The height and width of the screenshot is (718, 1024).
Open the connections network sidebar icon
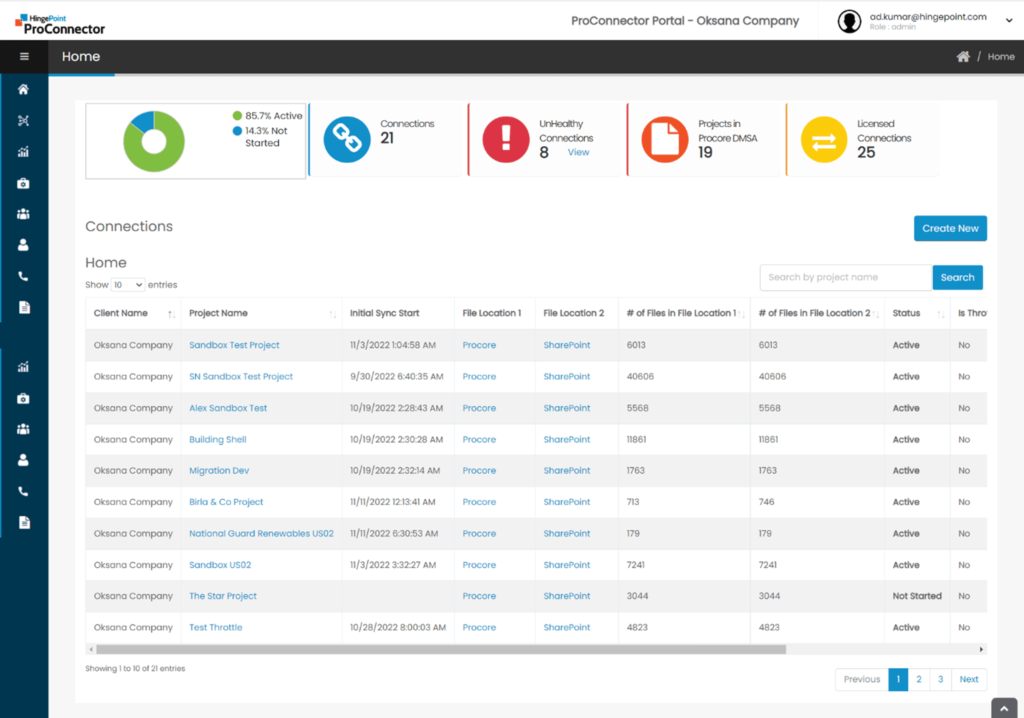click(x=24, y=121)
